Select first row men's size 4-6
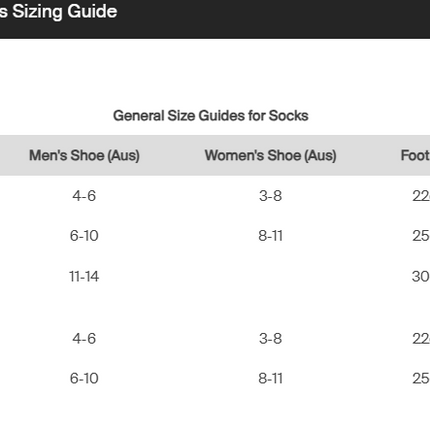This screenshot has width=430, height=430. pyautogui.click(x=84, y=196)
